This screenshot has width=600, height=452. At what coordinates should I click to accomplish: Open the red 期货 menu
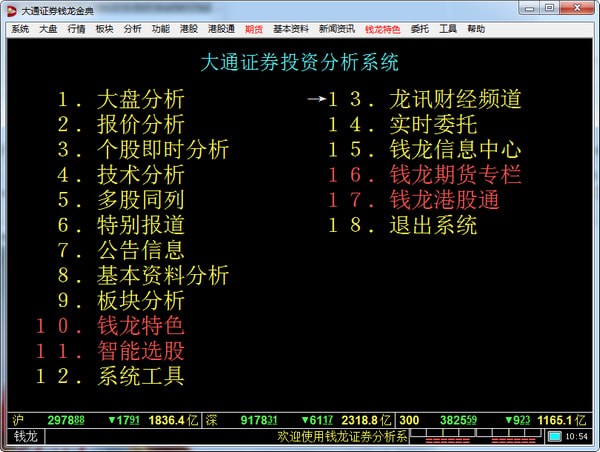(254, 29)
